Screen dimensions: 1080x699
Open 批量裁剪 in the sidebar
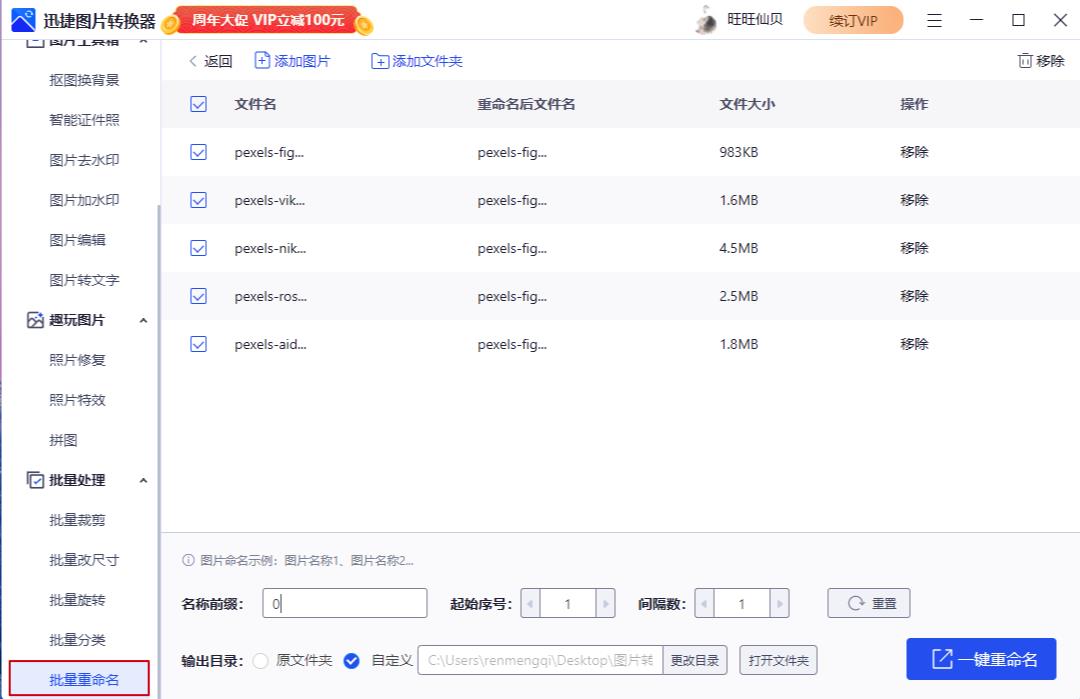(x=77, y=520)
